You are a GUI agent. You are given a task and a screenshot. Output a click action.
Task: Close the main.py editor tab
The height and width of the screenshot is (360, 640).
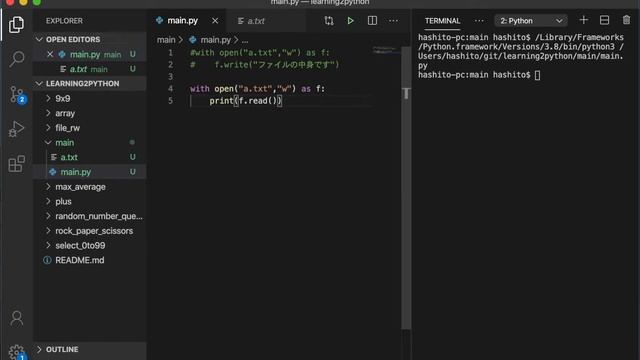[215, 21]
